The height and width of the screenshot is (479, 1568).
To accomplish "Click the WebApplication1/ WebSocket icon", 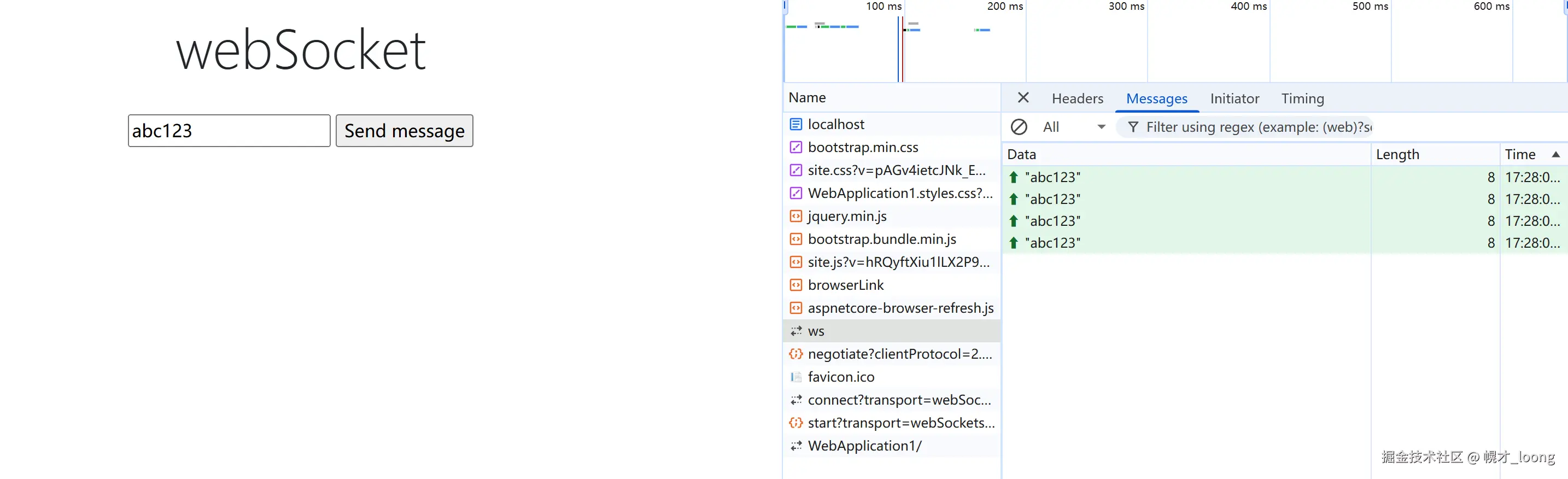I will 795,446.
